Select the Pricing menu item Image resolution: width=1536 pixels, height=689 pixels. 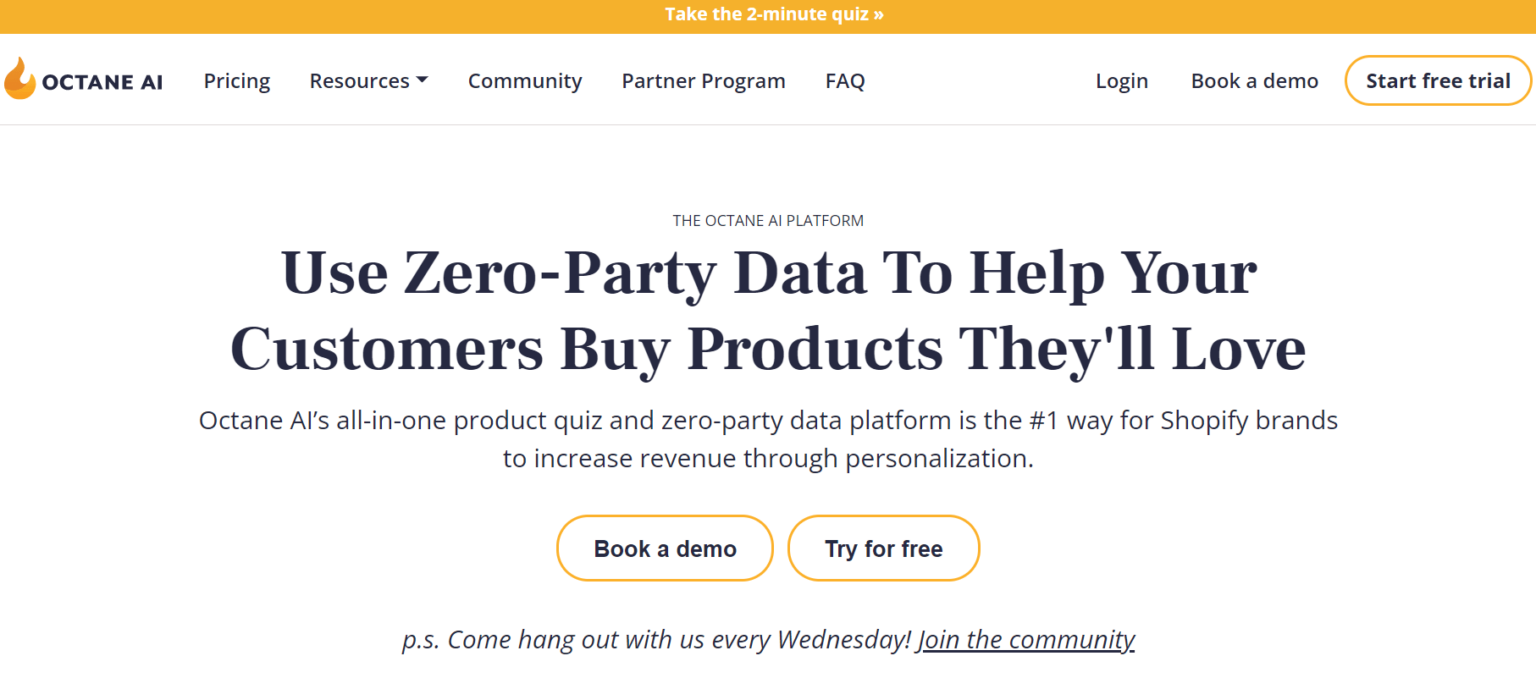[236, 80]
